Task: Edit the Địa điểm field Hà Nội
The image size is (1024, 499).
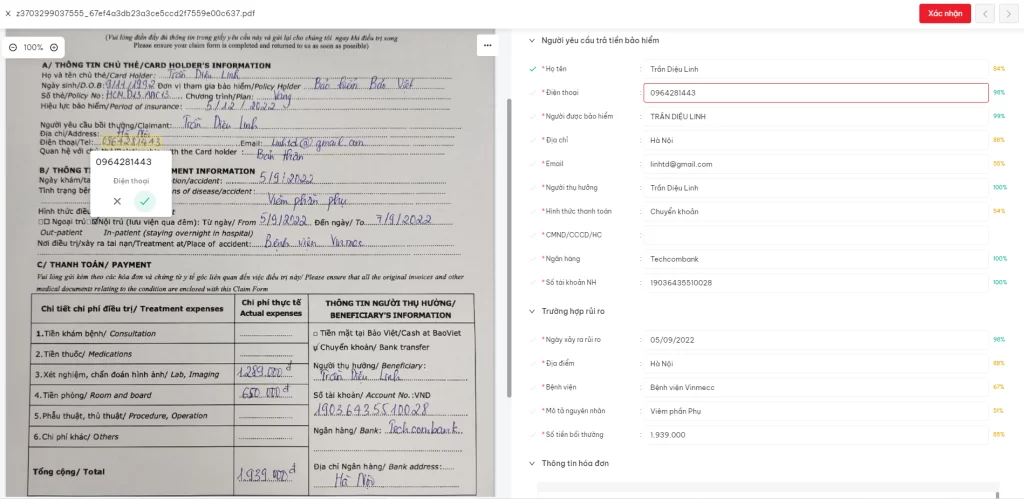Action: point(816,363)
